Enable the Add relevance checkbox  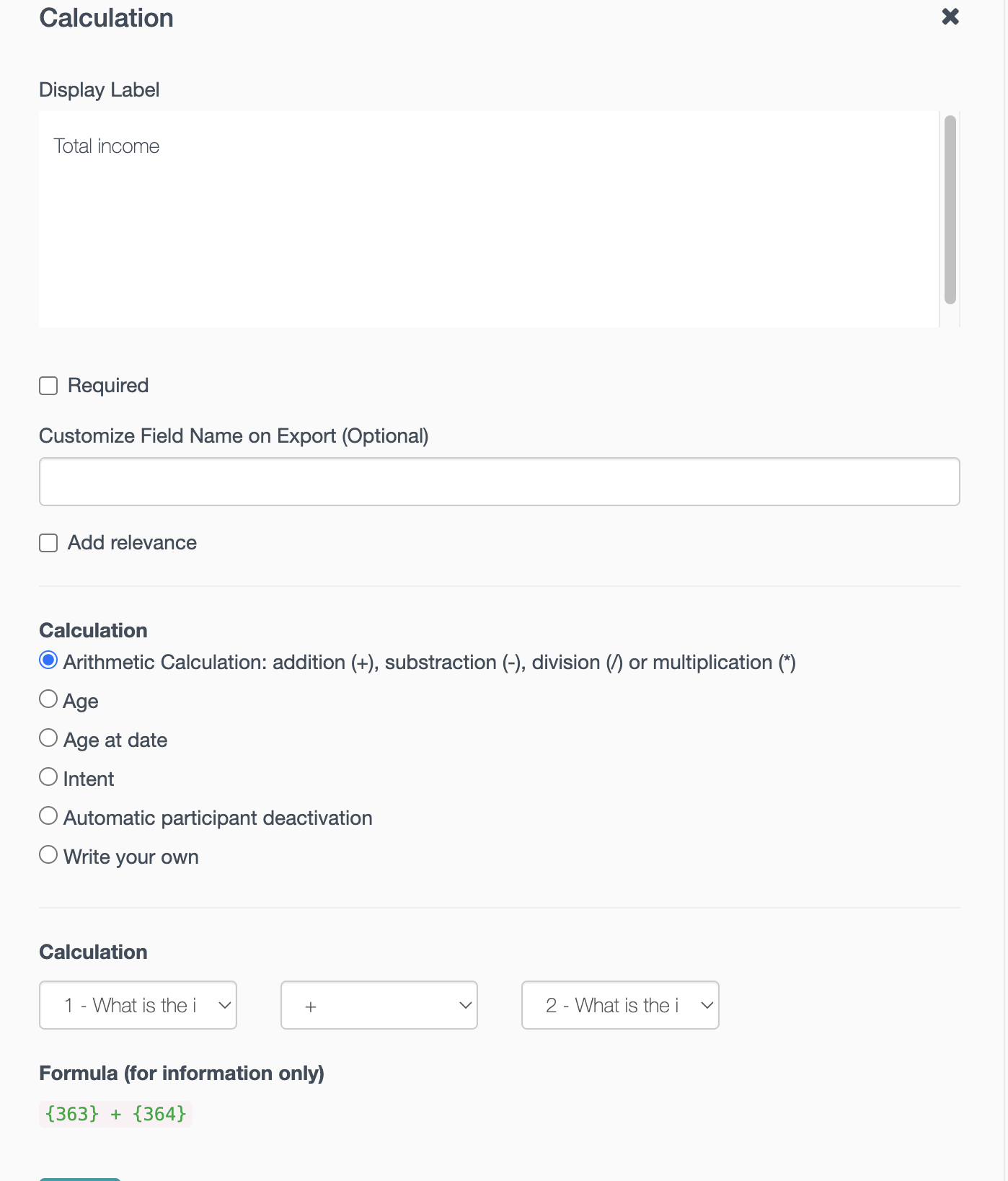[x=48, y=543]
